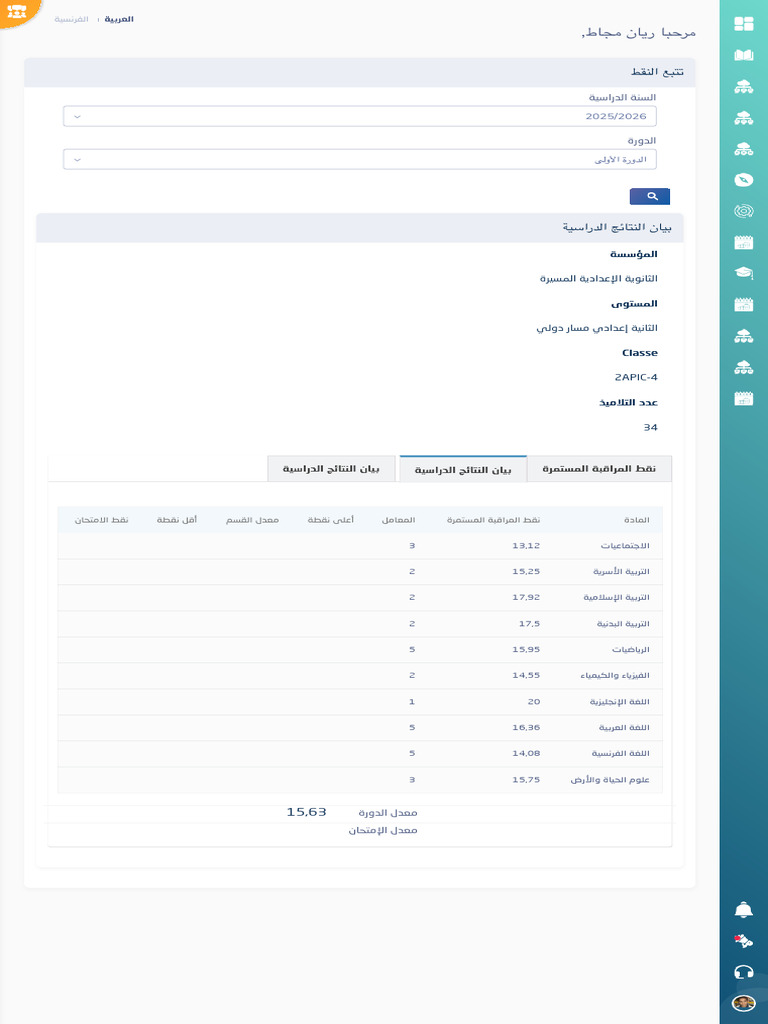This screenshot has width=768, height=1024.
Task: Open the dashboard tiles icon in sidebar
Action: (x=743, y=24)
